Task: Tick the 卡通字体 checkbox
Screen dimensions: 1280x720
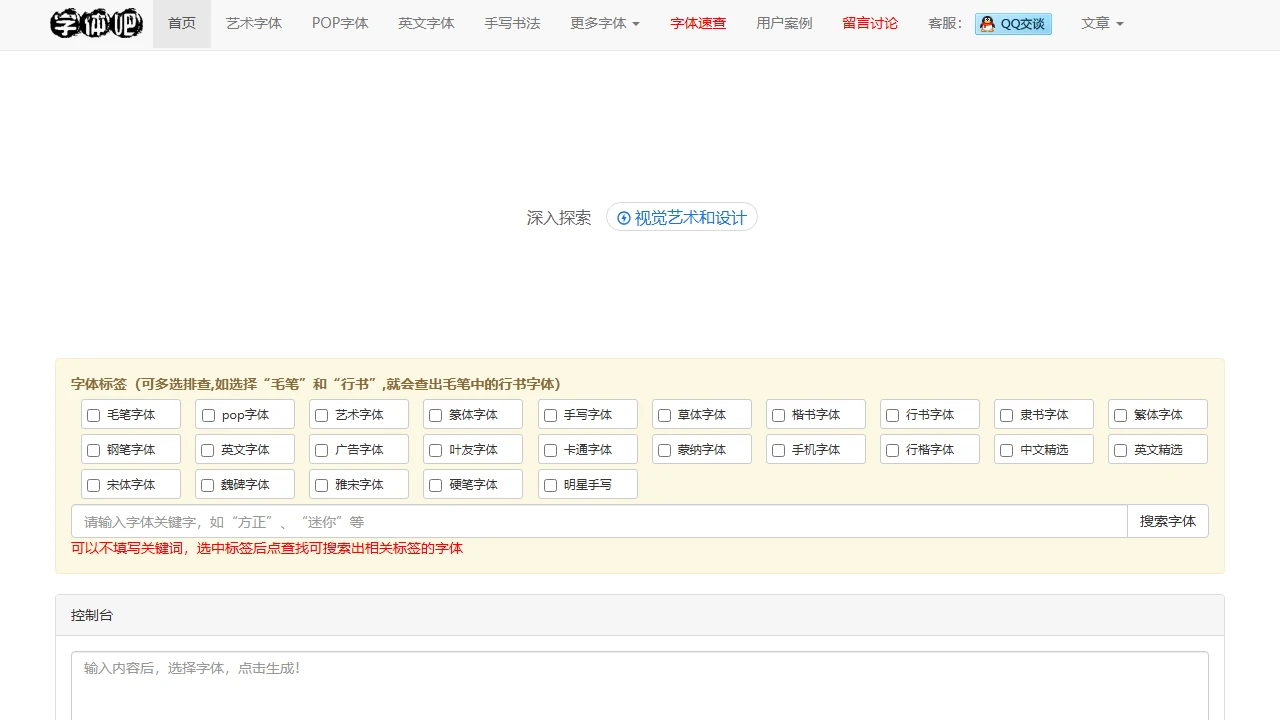Action: 550,449
